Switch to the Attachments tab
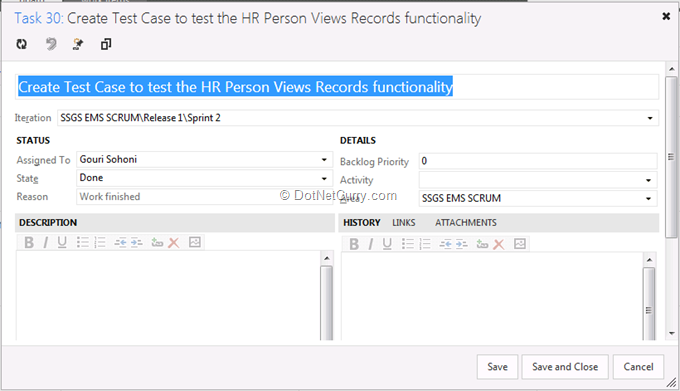 point(466,223)
